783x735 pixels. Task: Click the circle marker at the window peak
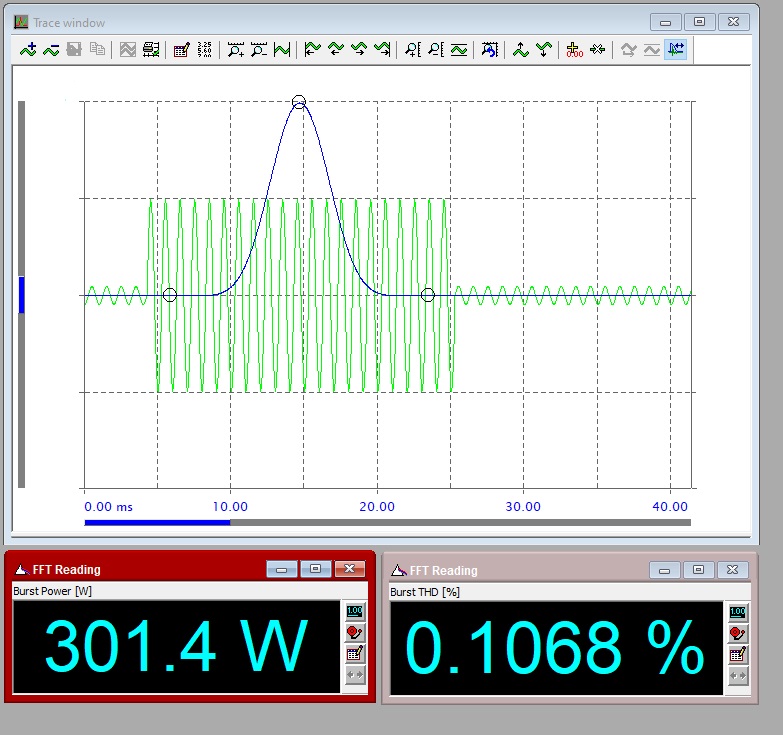pyautogui.click(x=299, y=102)
